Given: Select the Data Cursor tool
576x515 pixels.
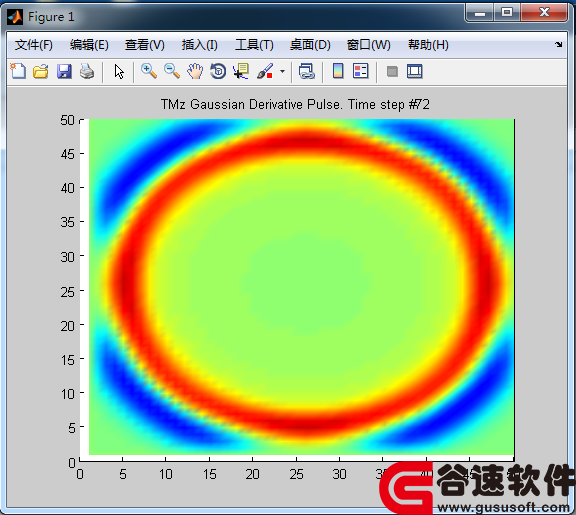Looking at the screenshot, I should pos(241,71).
